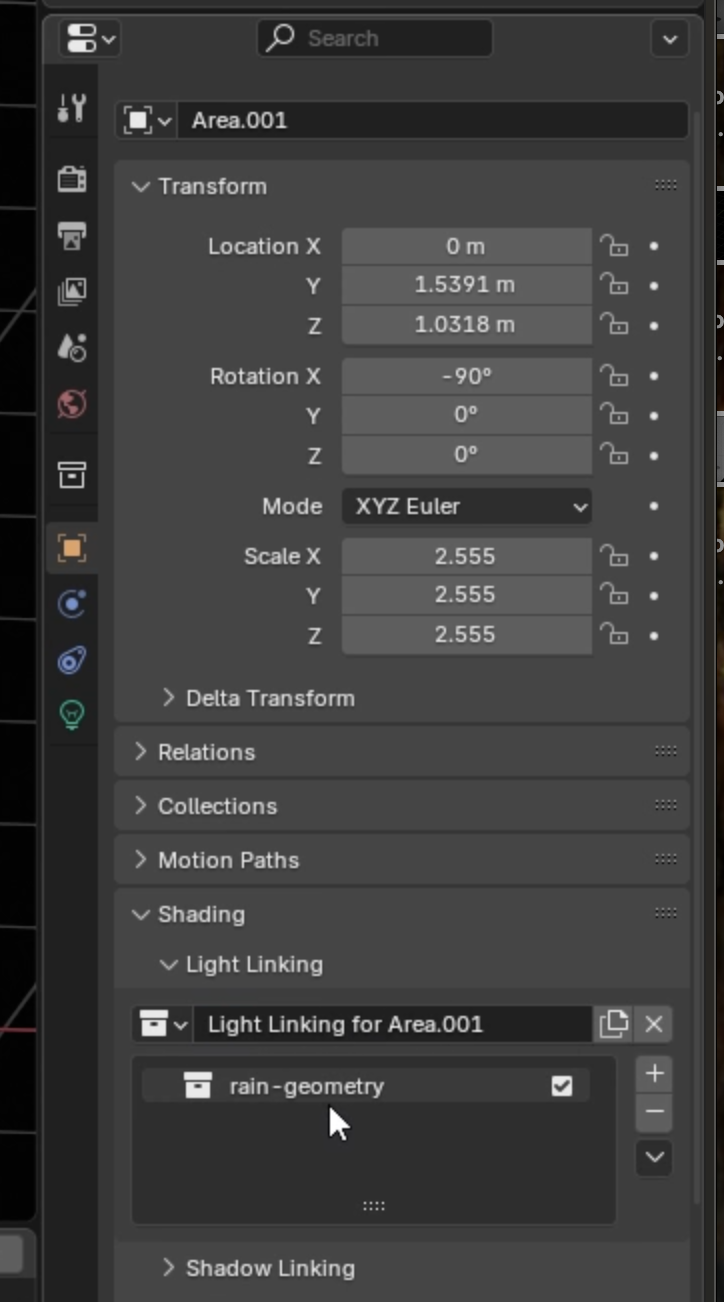Click the Location Y 1.5391 m field
Viewport: 724px width, 1302px height.
pos(466,285)
